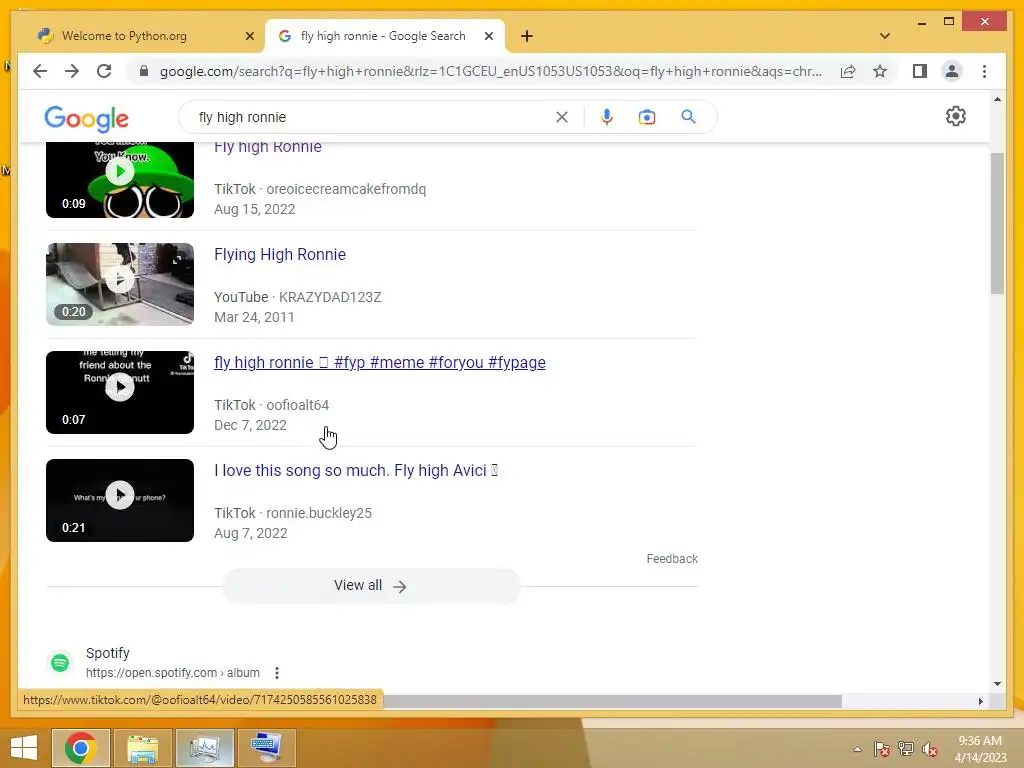
Task: Open the taskbar clock 9:36 AM
Action: tap(980, 749)
